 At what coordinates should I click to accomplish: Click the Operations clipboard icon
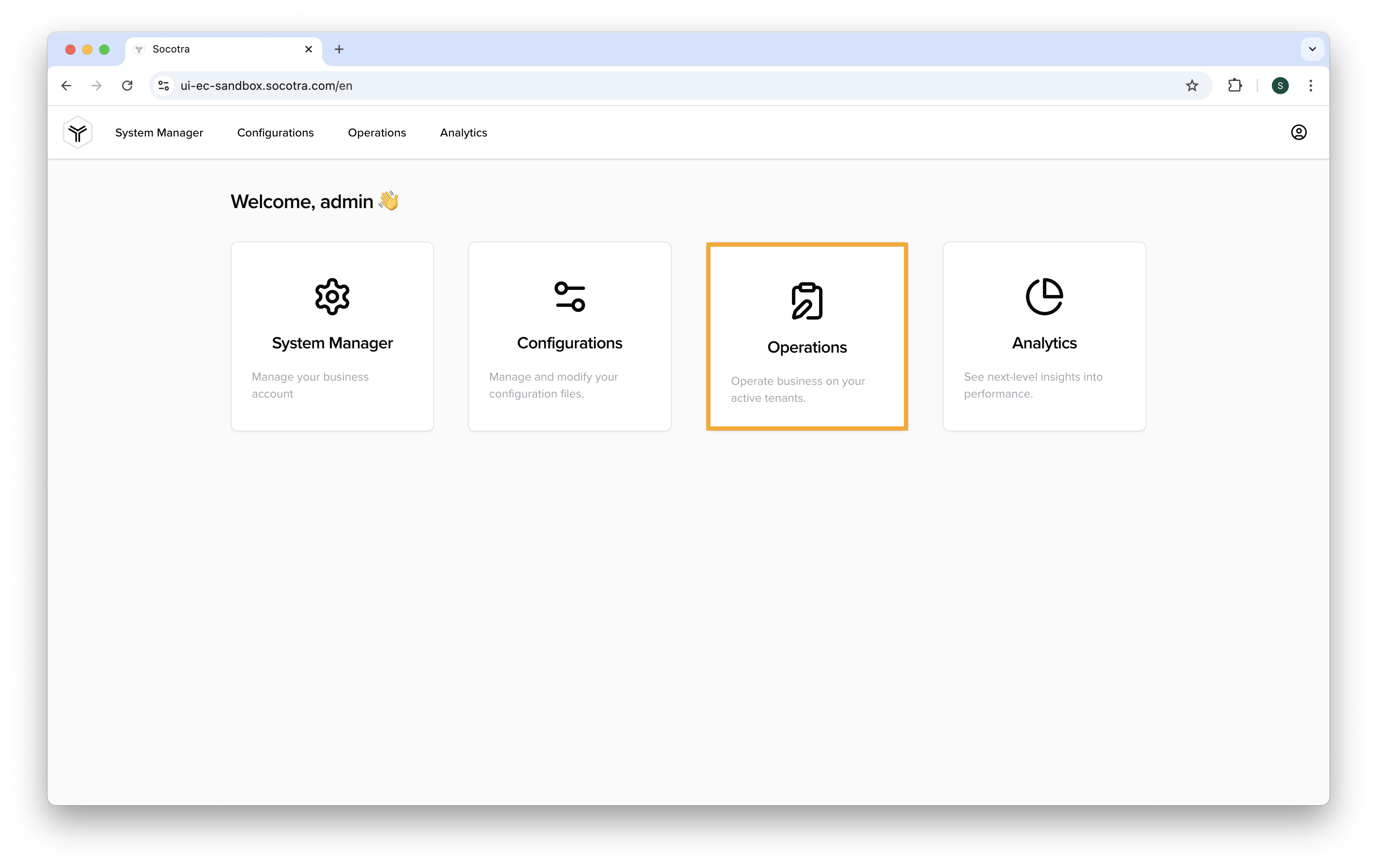coord(807,301)
